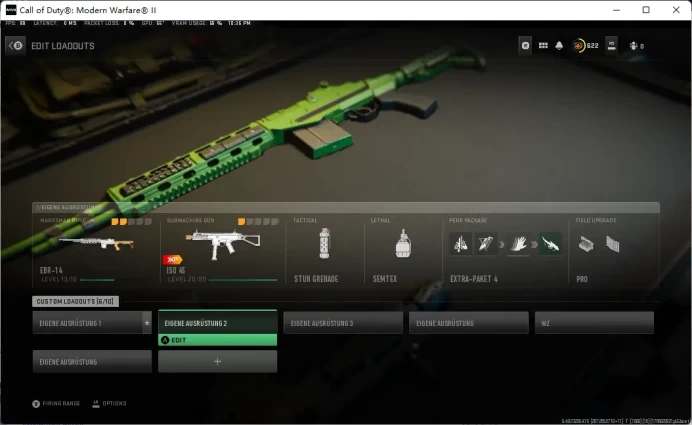Viewport: 692px width, 425px height.
Task: Click the double XP token badge
Action: click(173, 260)
